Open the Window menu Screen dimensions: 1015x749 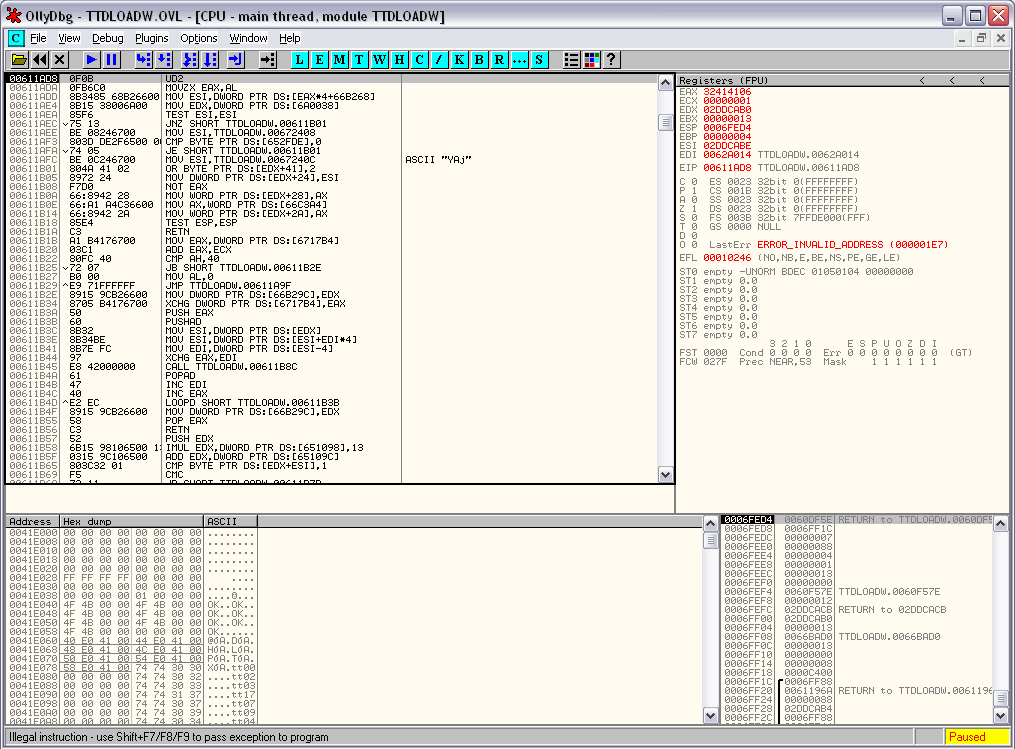249,38
